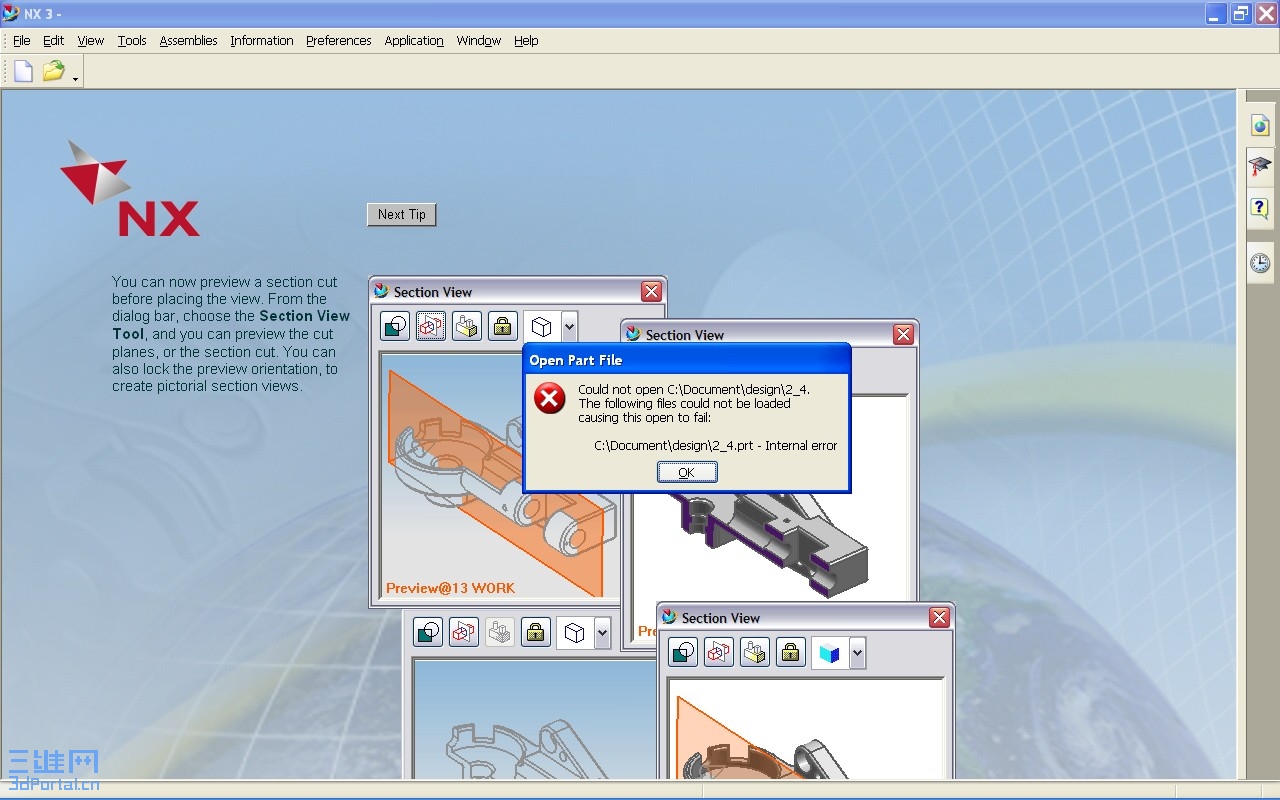Click the Section View Tool icon beside the blue cube
1280x800 pixels.
click(x=683, y=653)
